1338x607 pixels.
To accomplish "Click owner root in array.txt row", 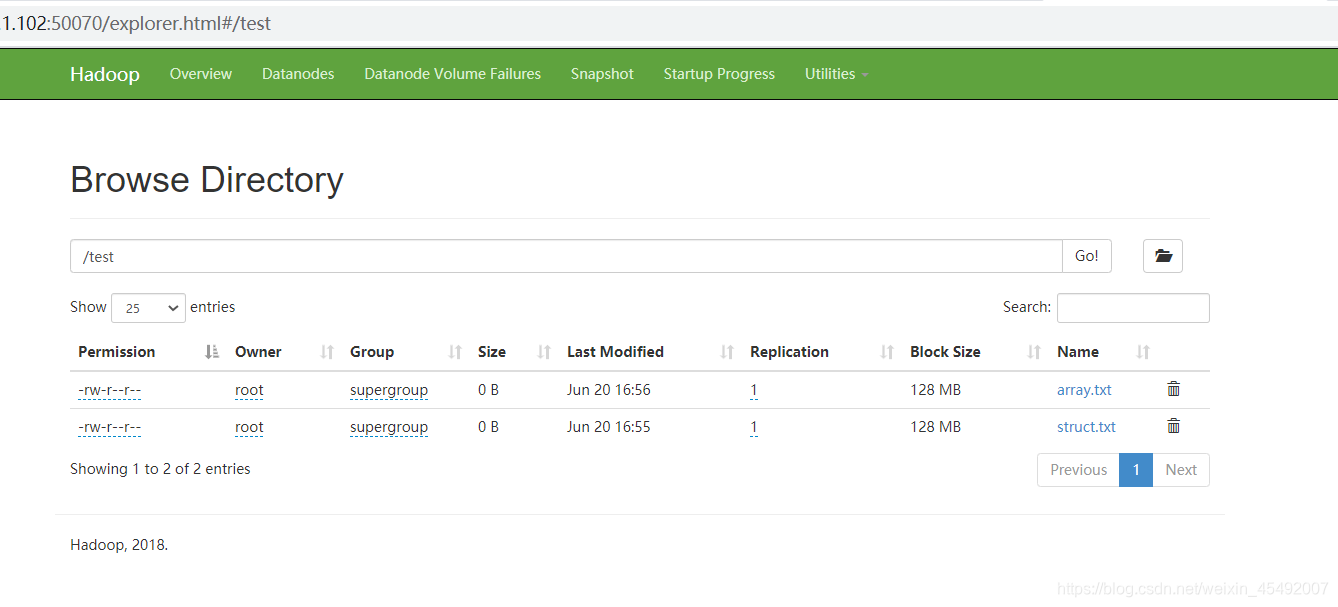I will click(x=249, y=390).
